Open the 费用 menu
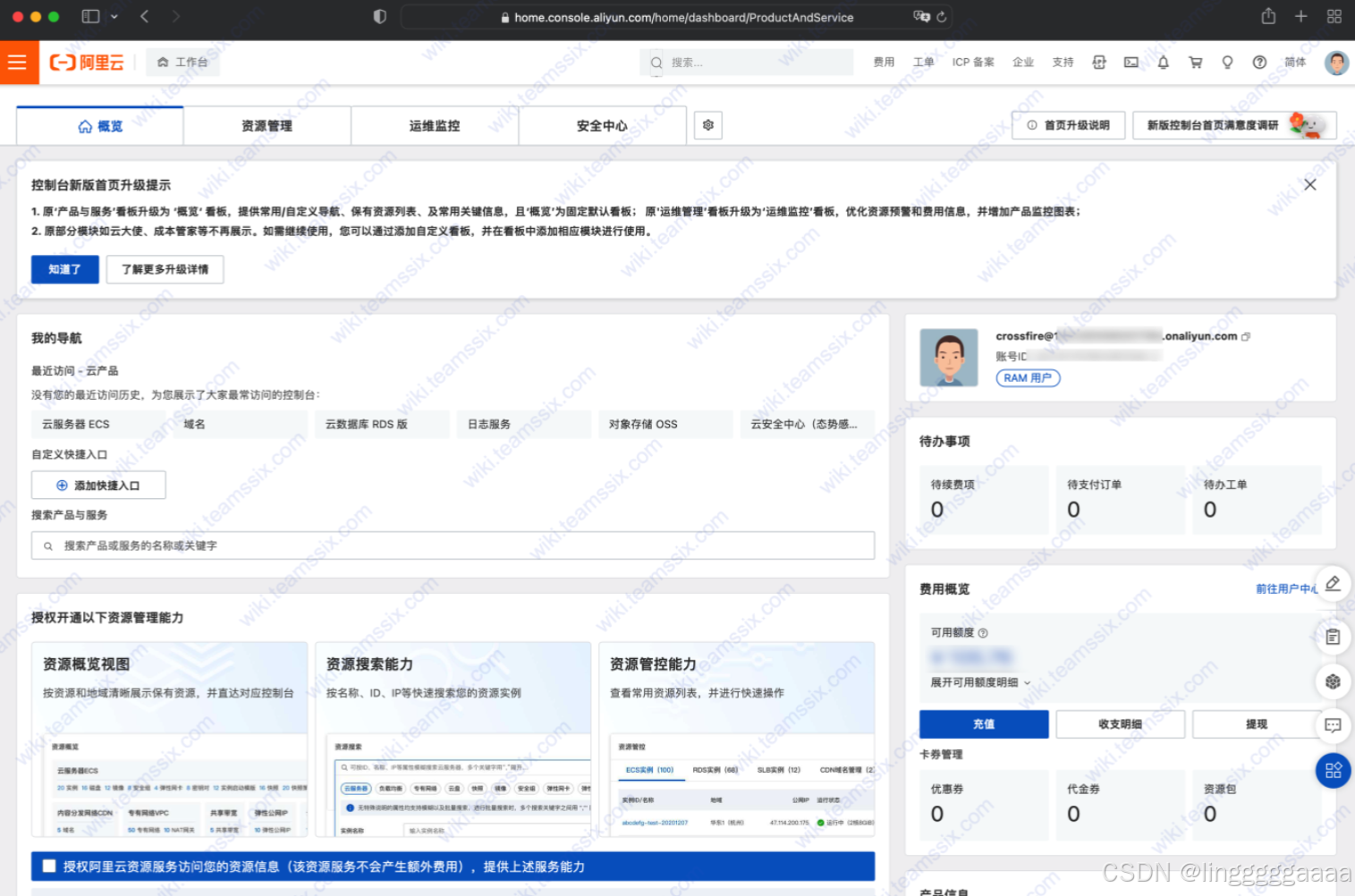 pos(884,63)
